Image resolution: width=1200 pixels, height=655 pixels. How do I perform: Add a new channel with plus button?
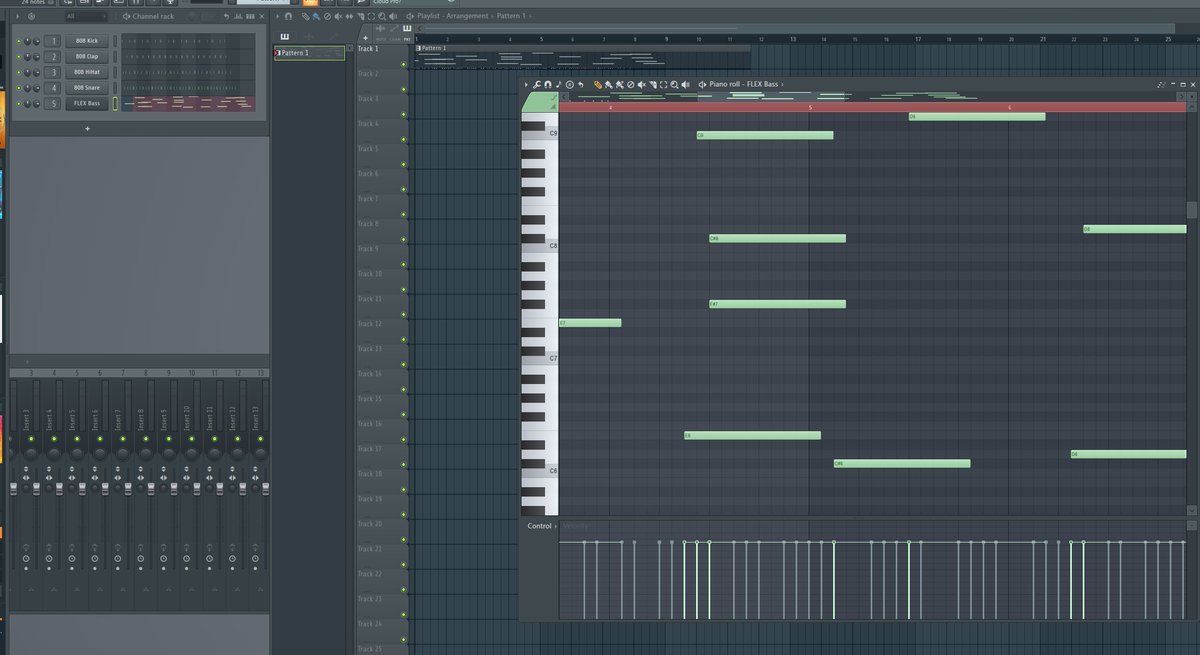click(87, 129)
